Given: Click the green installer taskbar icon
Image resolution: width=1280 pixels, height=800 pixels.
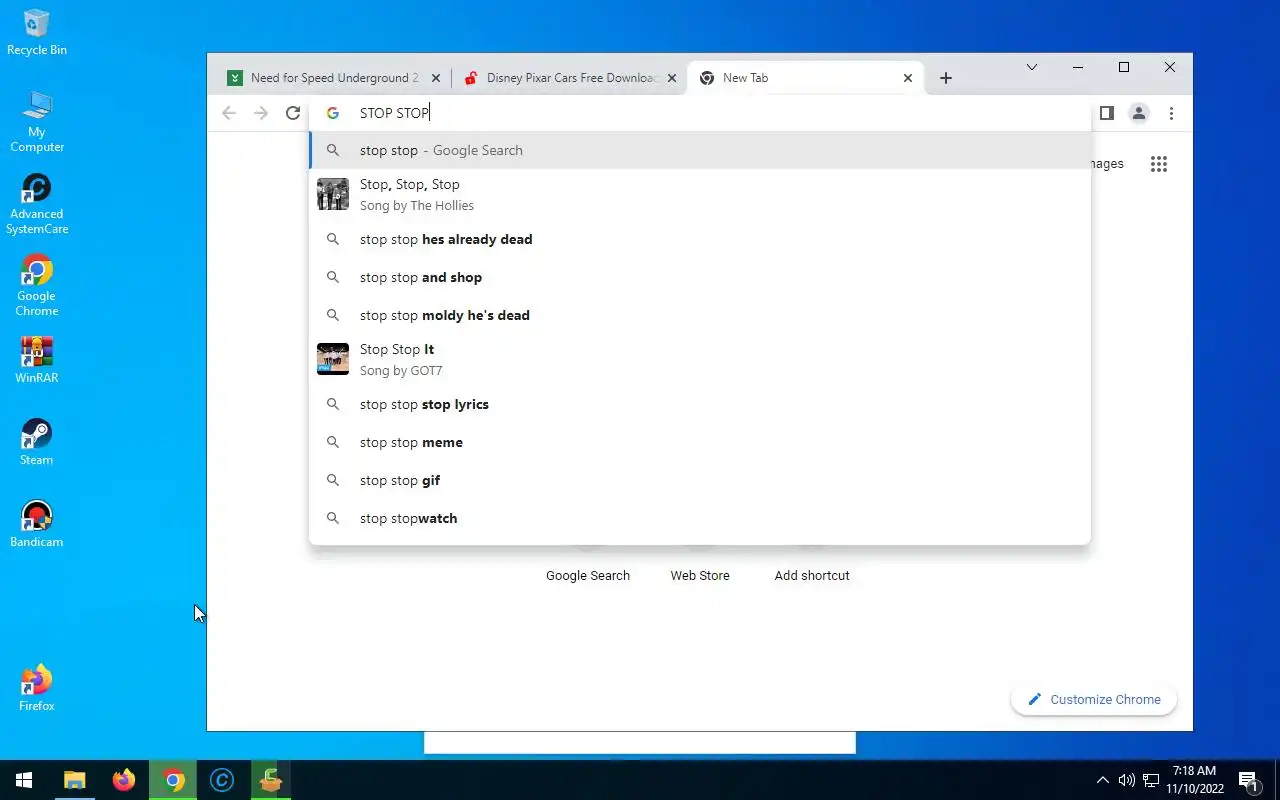Looking at the screenshot, I should (x=270, y=780).
